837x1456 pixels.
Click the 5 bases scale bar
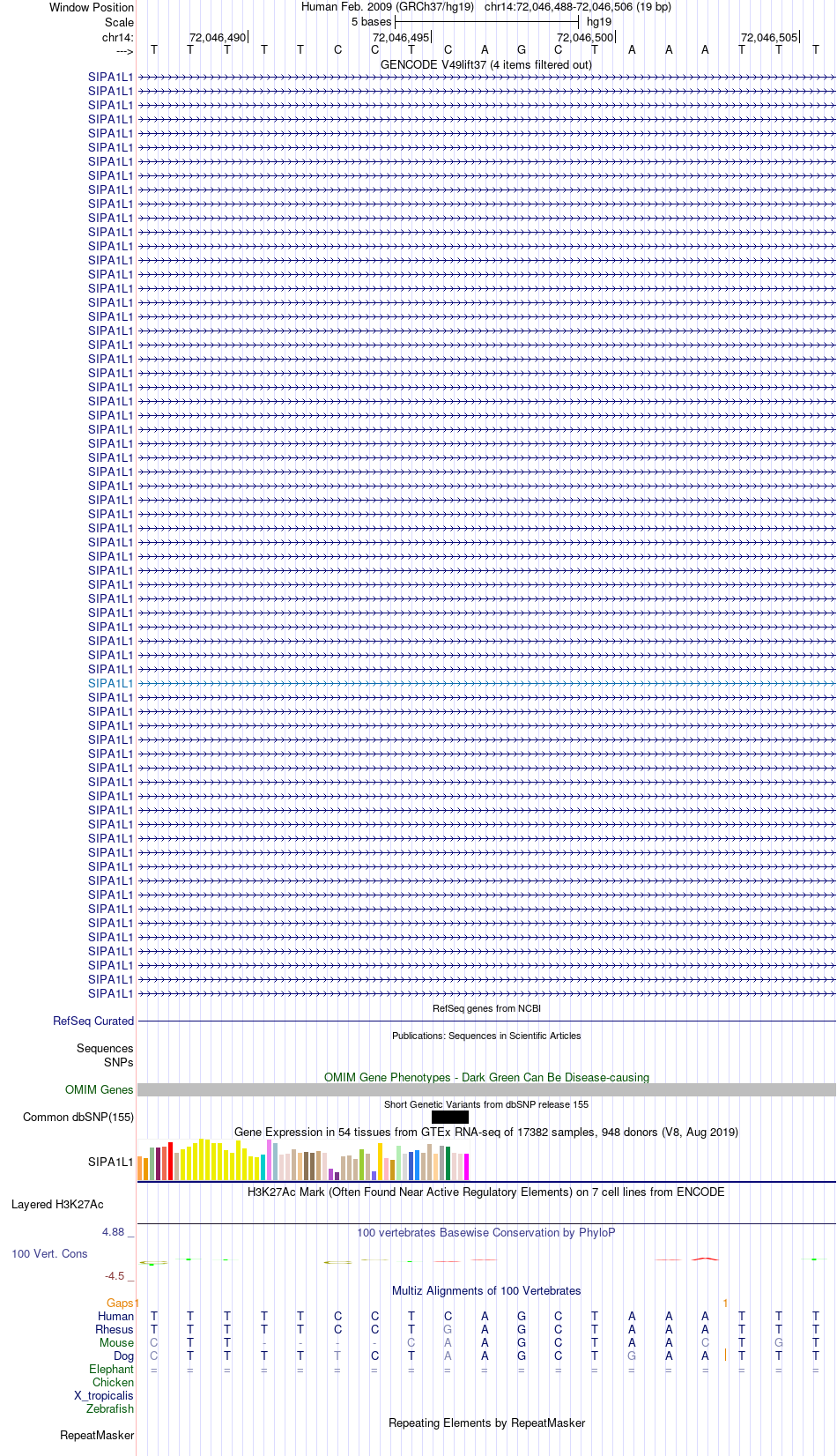pyautogui.click(x=486, y=22)
